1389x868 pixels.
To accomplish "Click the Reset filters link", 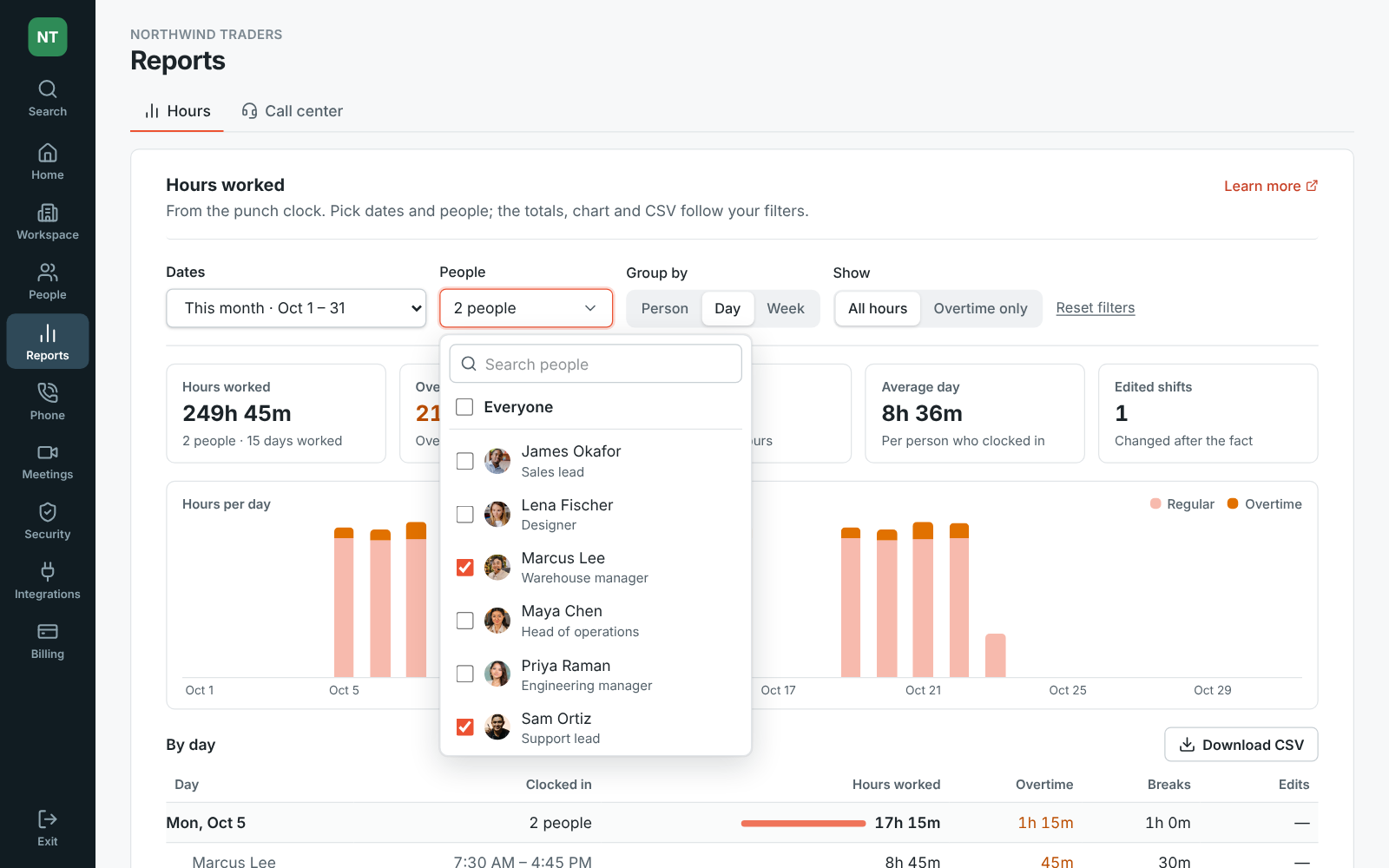I will click(x=1096, y=307).
